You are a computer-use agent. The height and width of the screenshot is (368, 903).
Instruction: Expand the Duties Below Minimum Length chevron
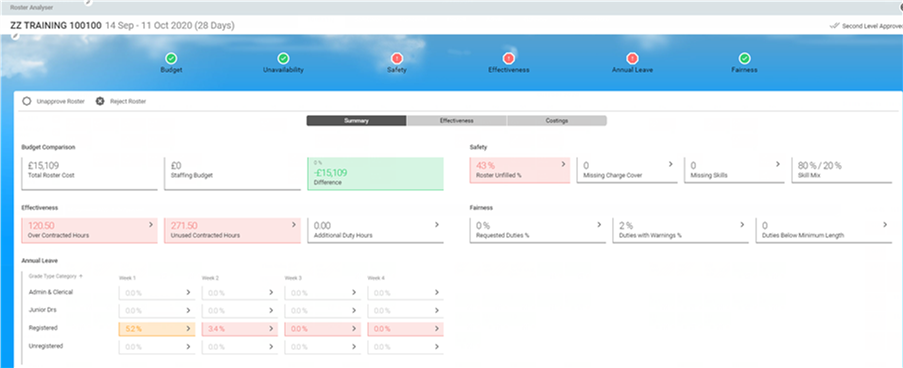(885, 225)
